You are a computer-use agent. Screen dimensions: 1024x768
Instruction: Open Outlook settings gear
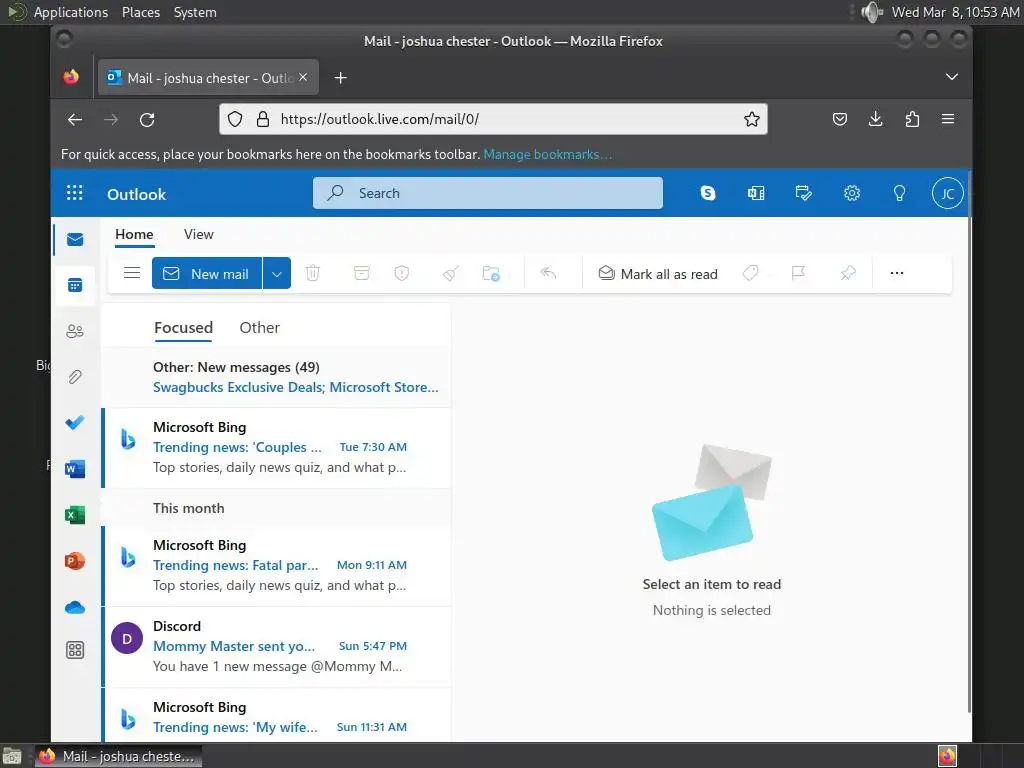click(x=852, y=193)
